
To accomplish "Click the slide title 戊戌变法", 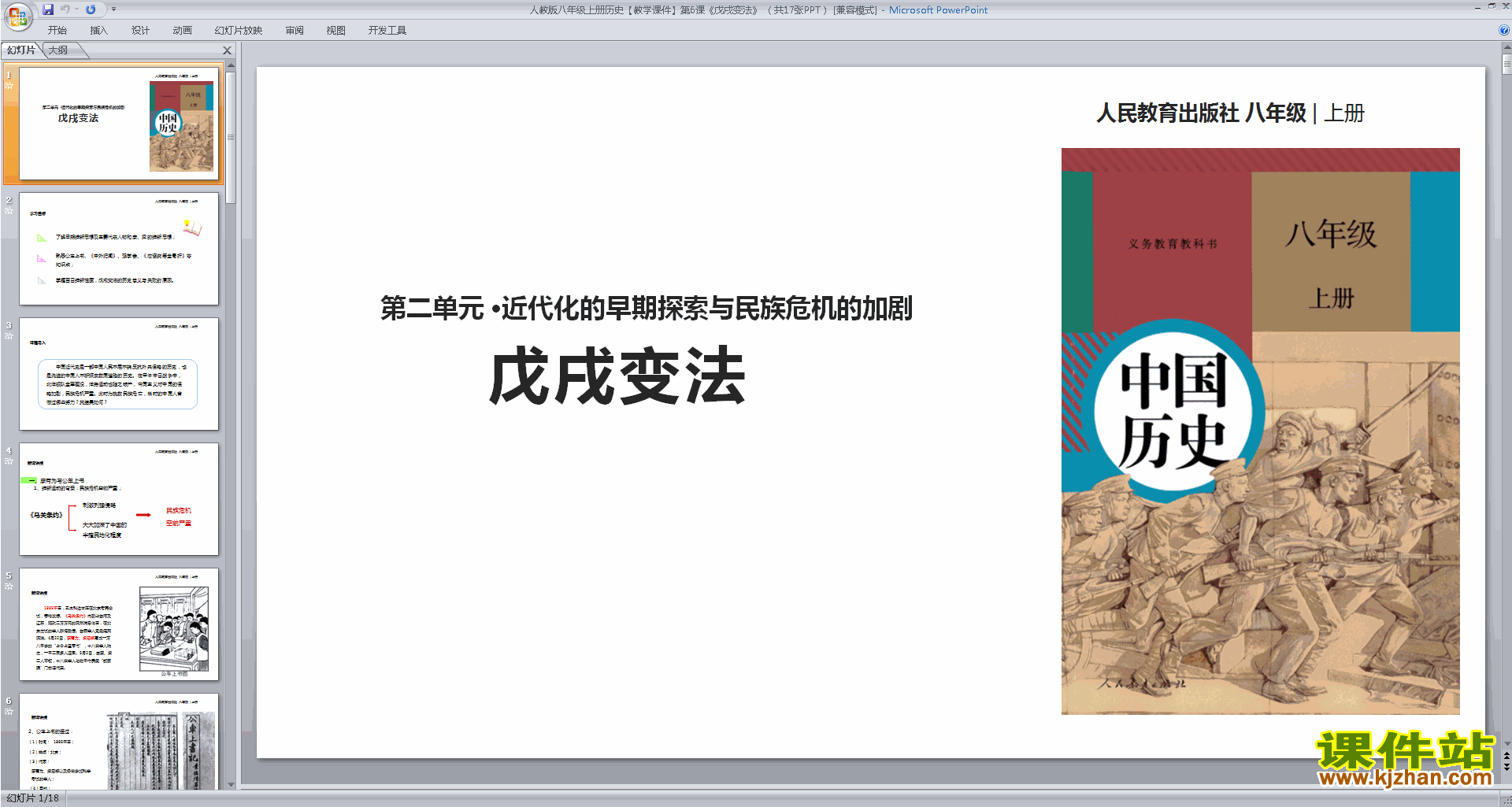I will pos(617,376).
